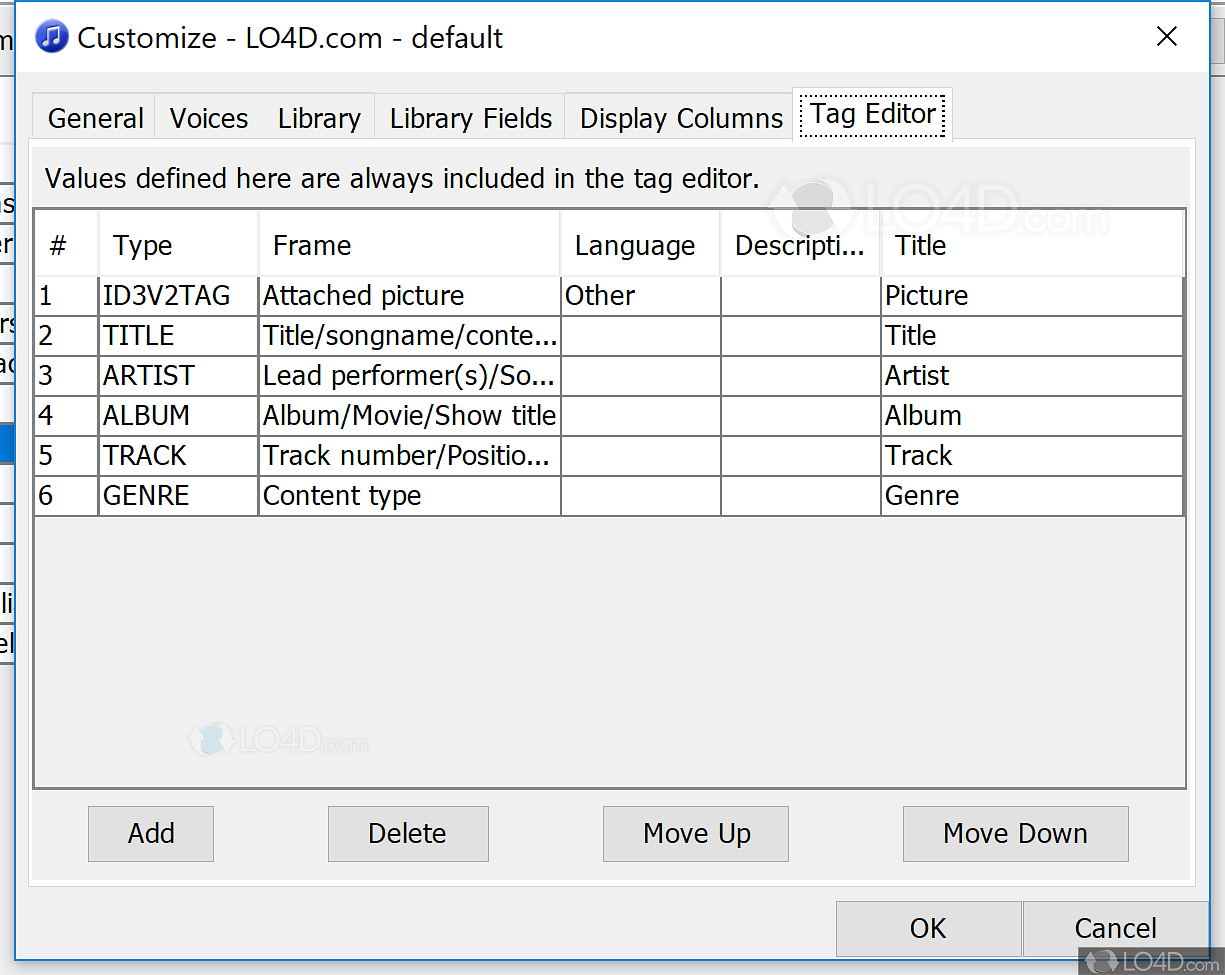Image resolution: width=1225 pixels, height=975 pixels.
Task: Click Move Down button
Action: (x=1015, y=833)
